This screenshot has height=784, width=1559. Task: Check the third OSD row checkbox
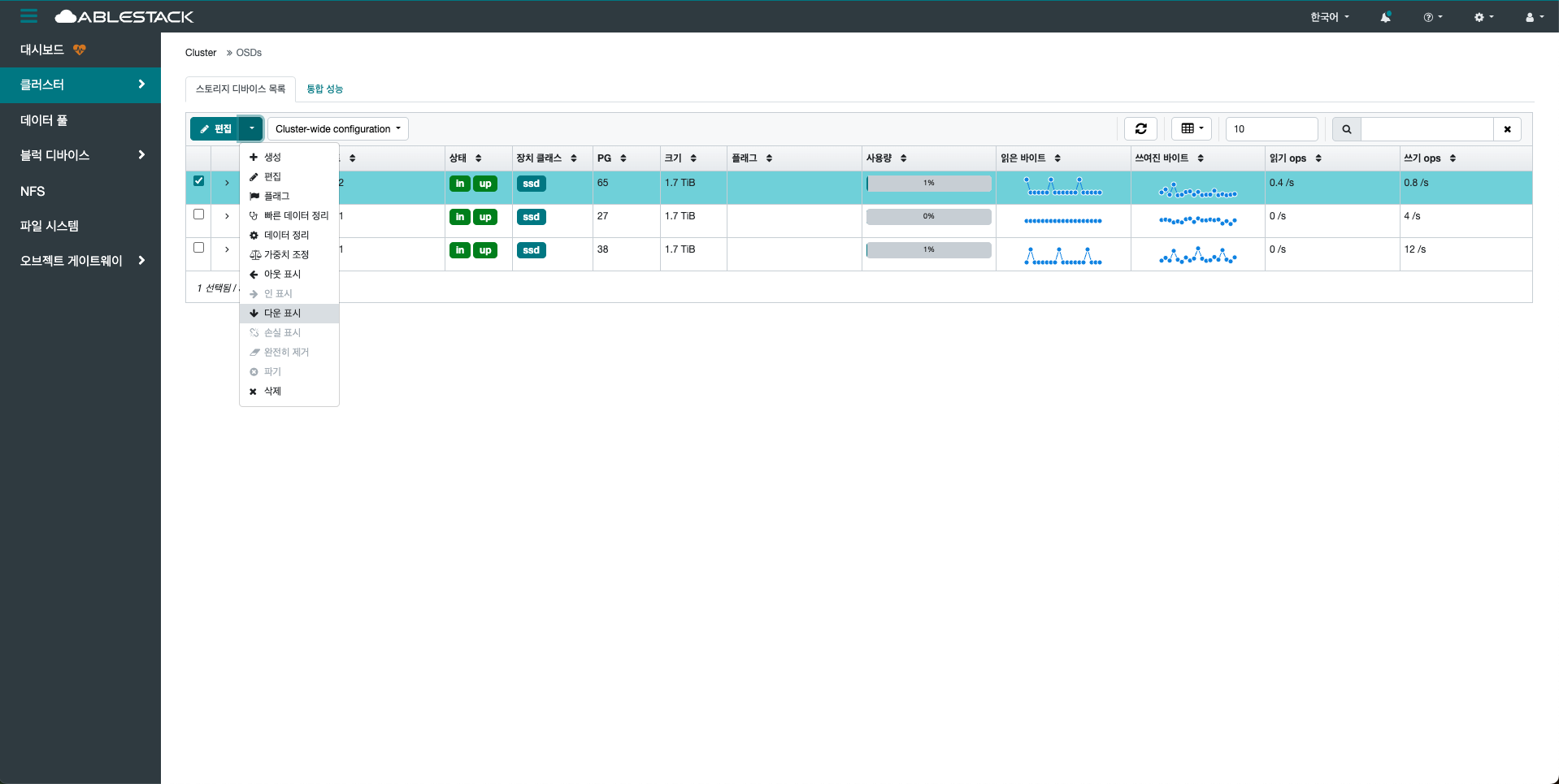[198, 248]
